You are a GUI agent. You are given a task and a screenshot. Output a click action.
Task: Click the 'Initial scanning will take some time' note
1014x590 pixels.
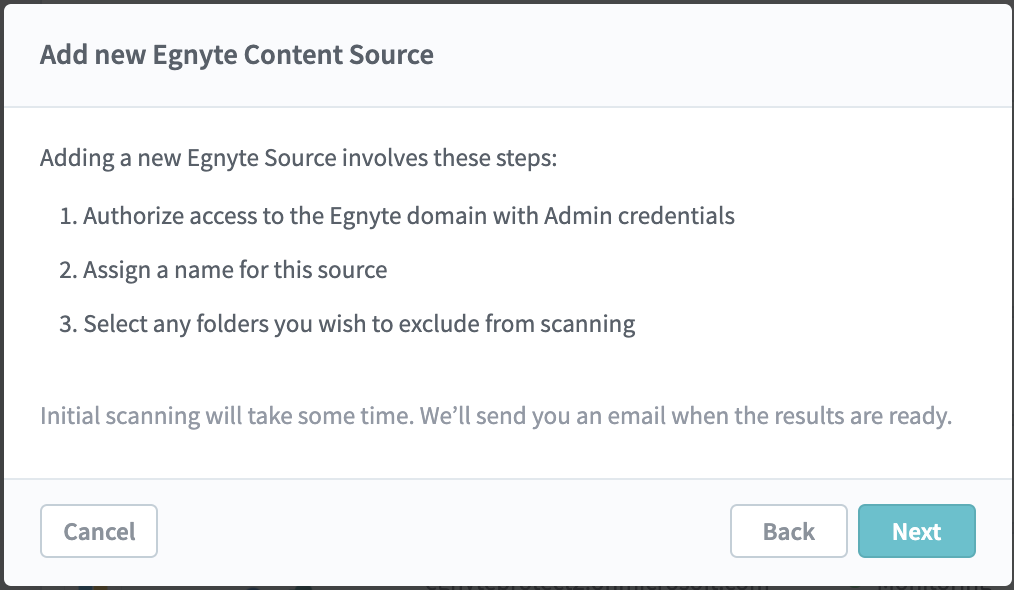pos(496,415)
